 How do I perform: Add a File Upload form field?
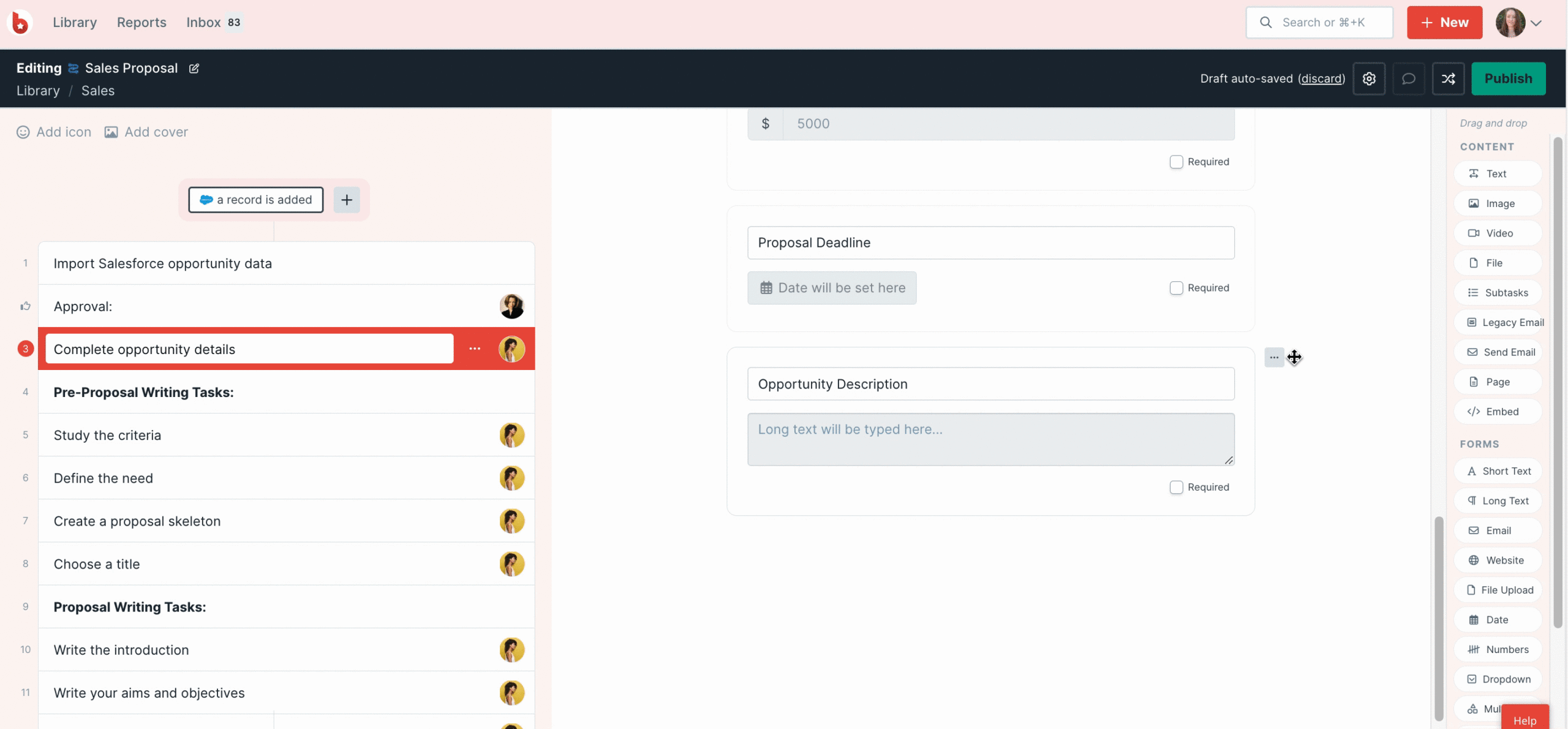1498,589
